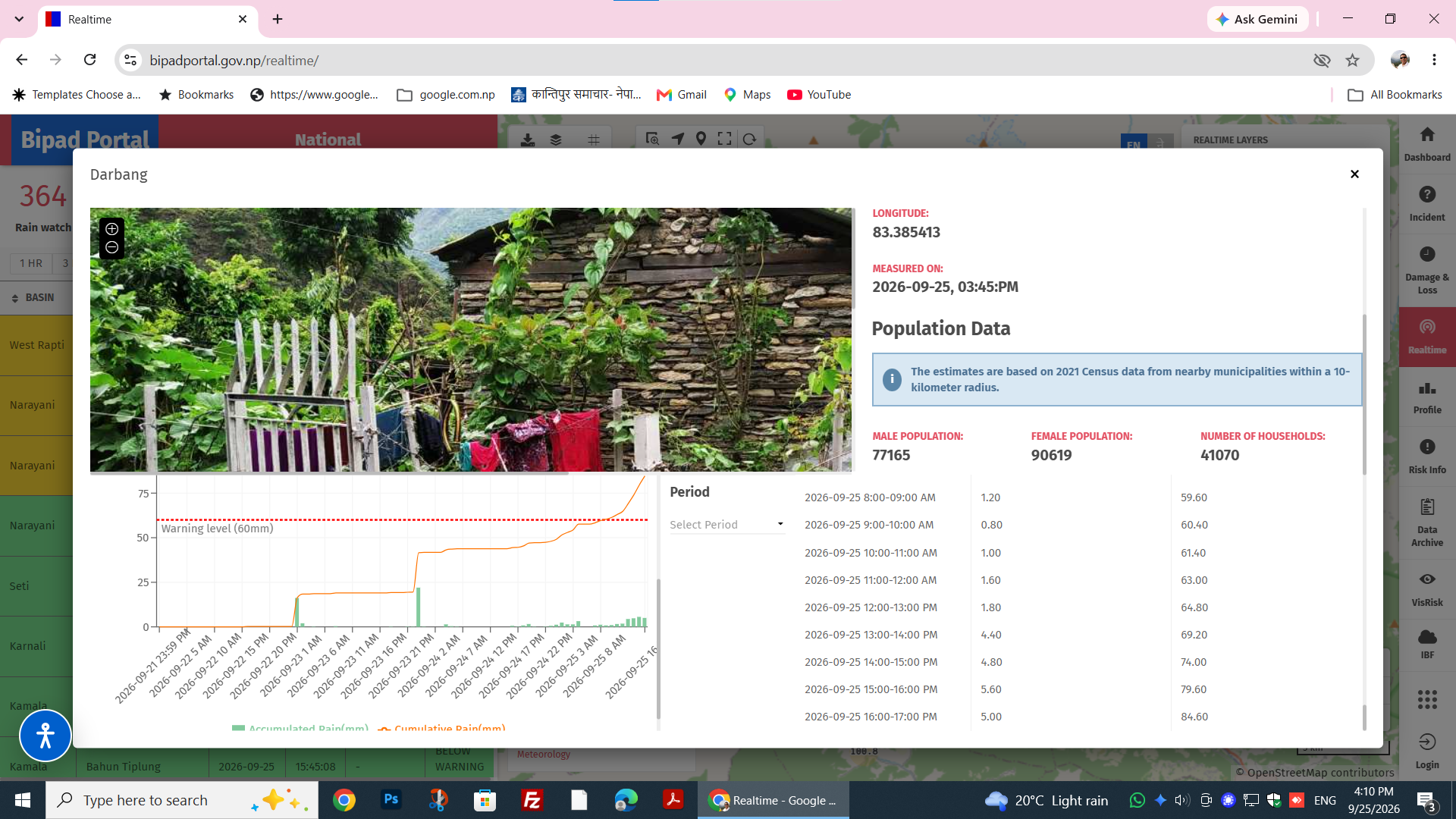The height and width of the screenshot is (819, 1456).
Task: Select the Realtime sidebar item
Action: coord(1427,337)
